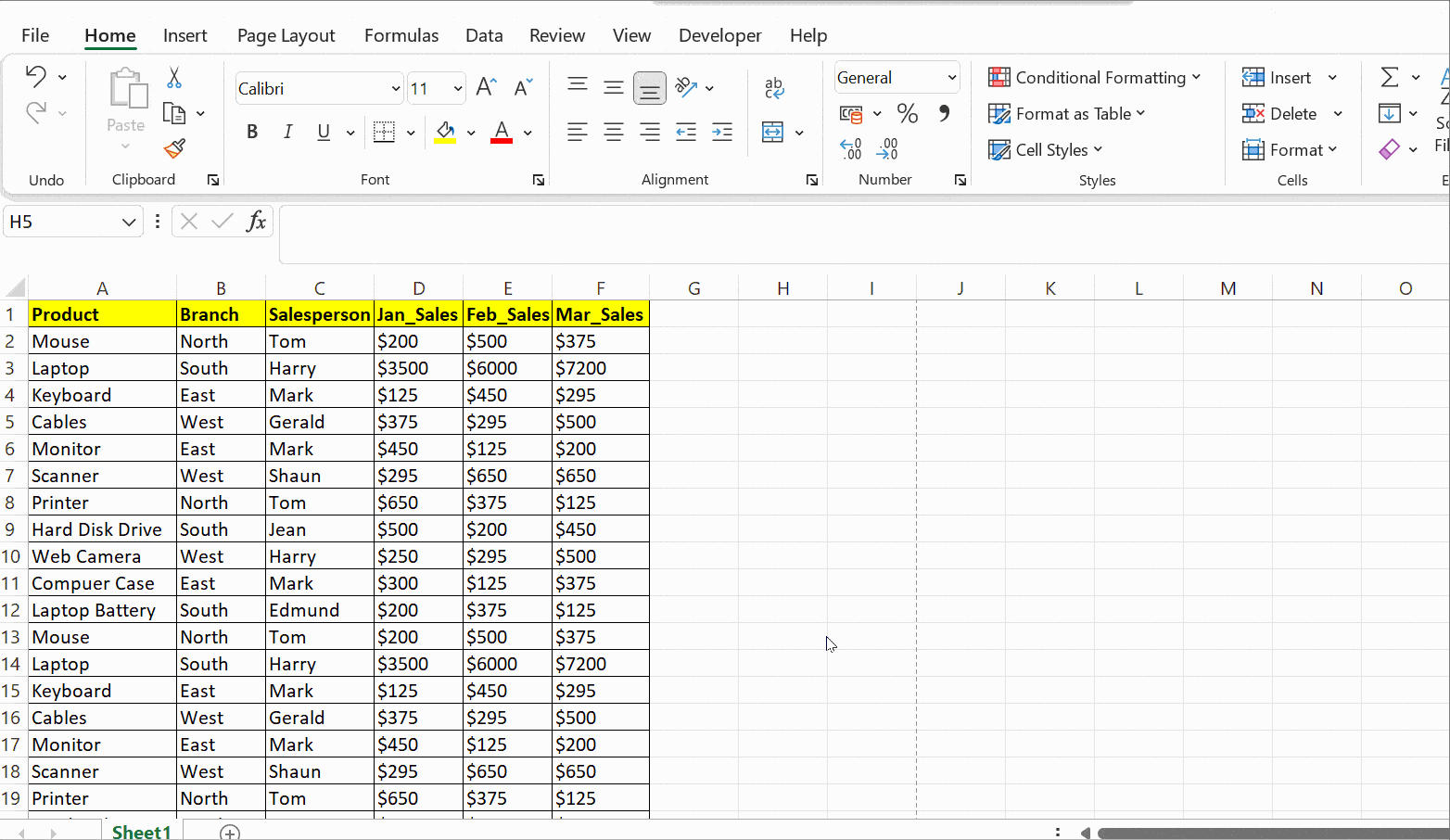
Task: Expand the Fill Color dropdown arrow
Action: 471,132
